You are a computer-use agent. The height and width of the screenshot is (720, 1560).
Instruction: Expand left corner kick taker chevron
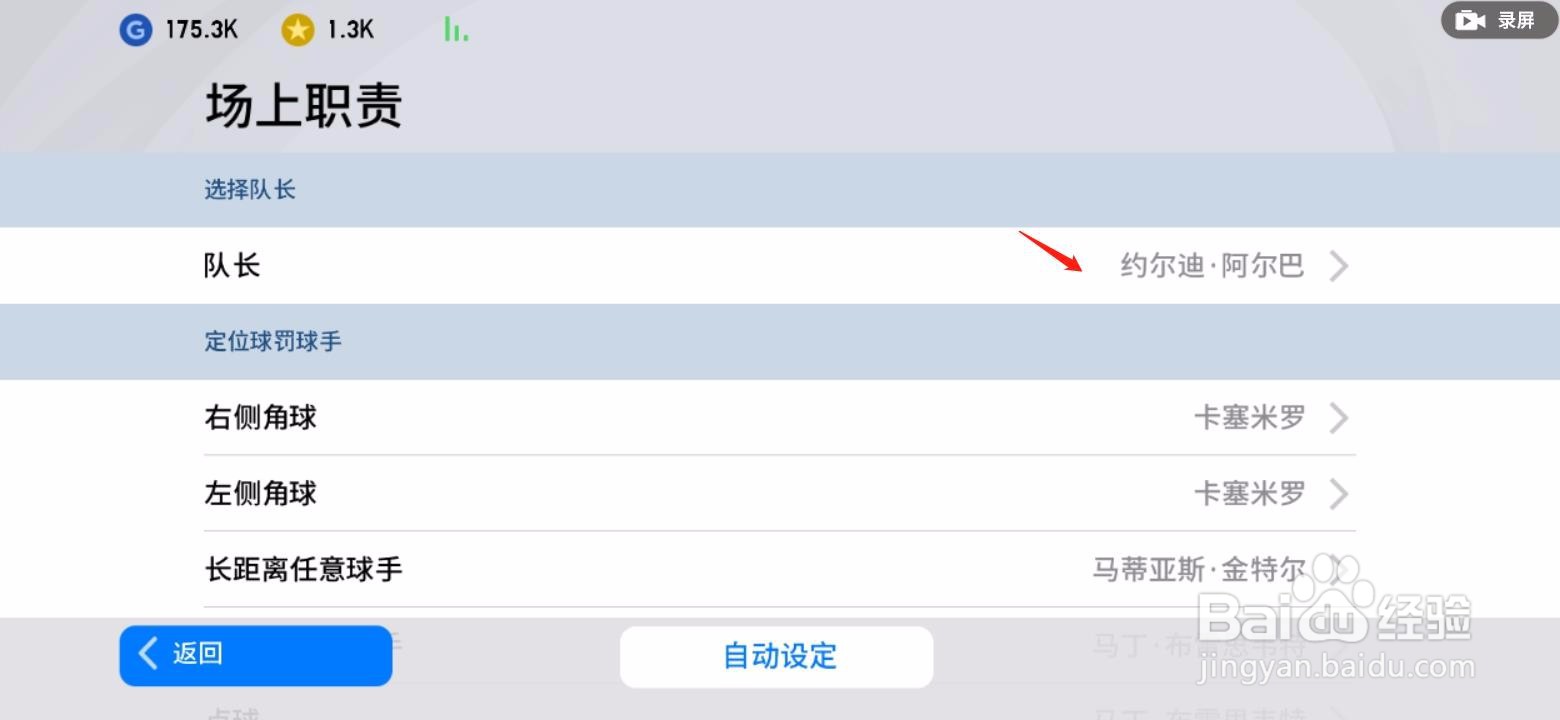[1339, 494]
